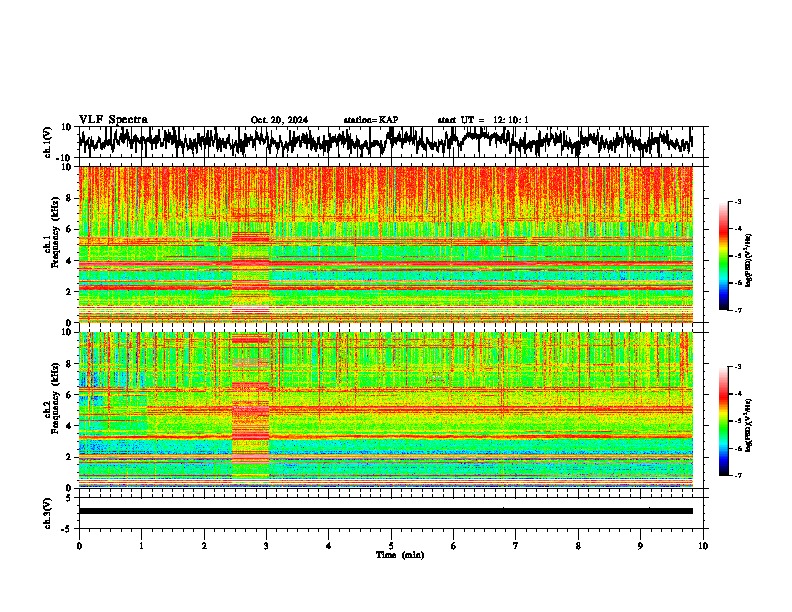The image size is (792, 612).
Task: Click the "-3" label on ch.2 color bar
Action: (737, 367)
